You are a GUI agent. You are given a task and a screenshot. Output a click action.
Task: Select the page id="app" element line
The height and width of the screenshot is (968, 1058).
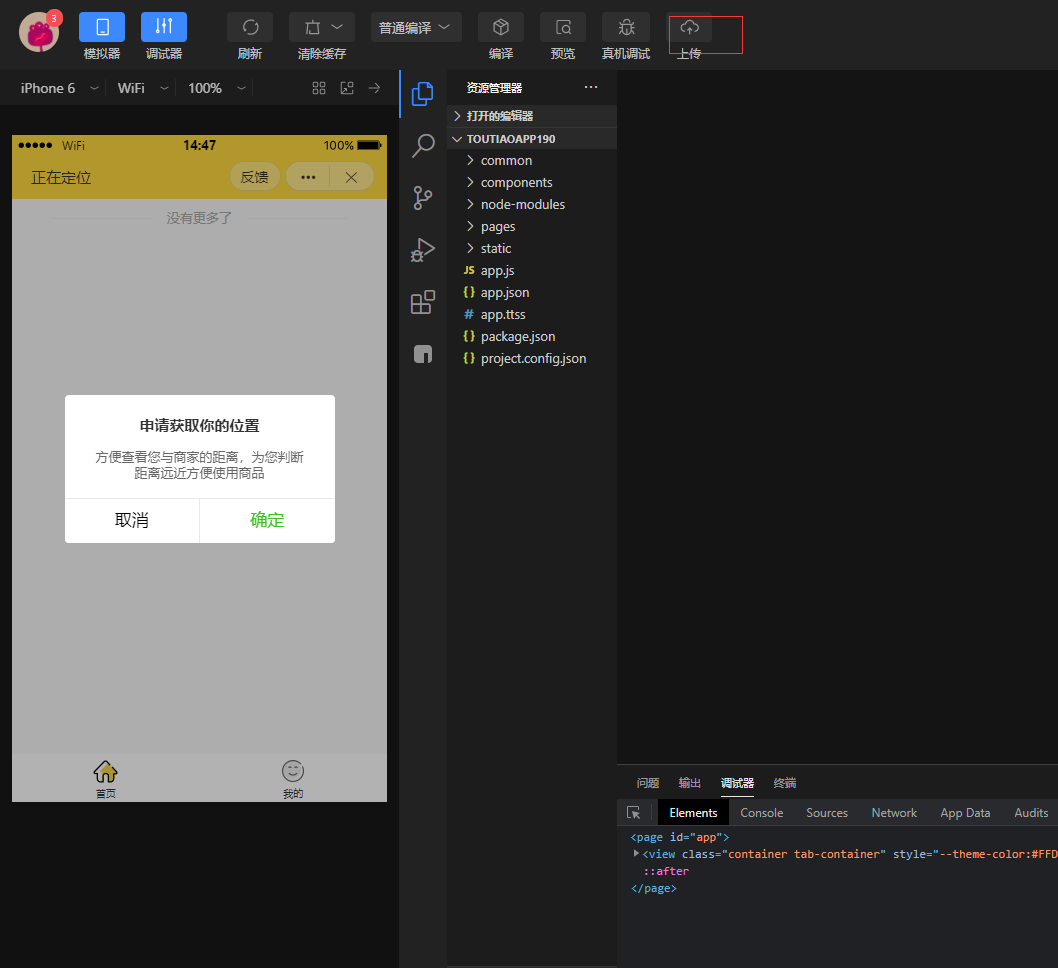click(x=679, y=837)
